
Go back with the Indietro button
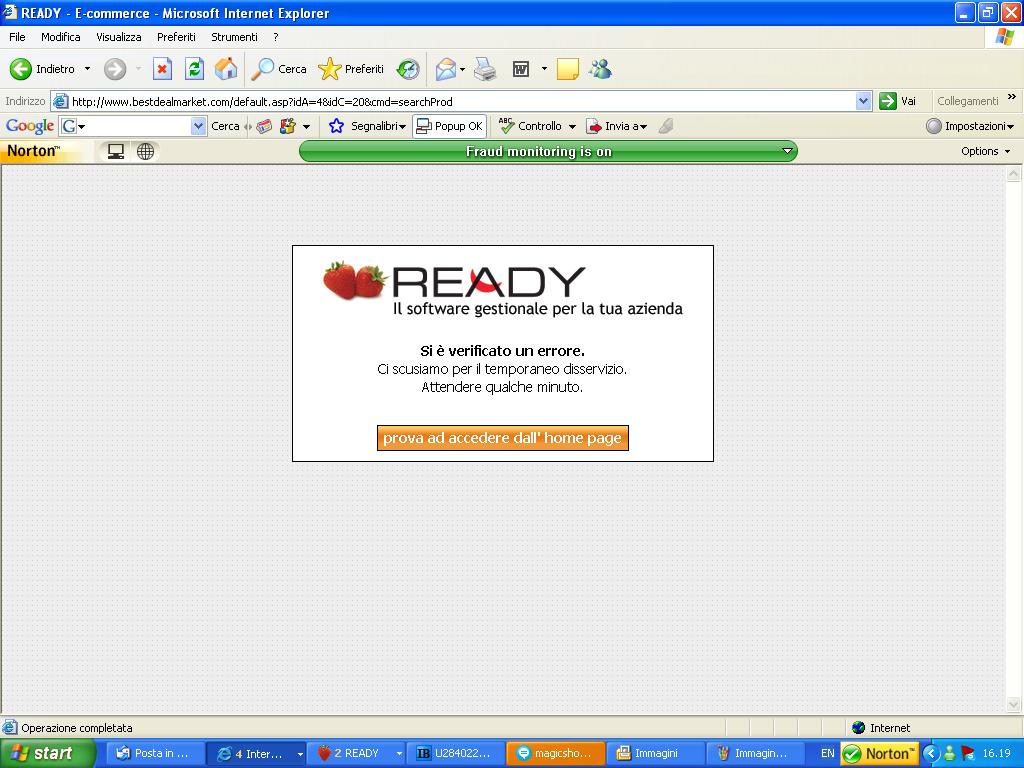click(x=43, y=69)
